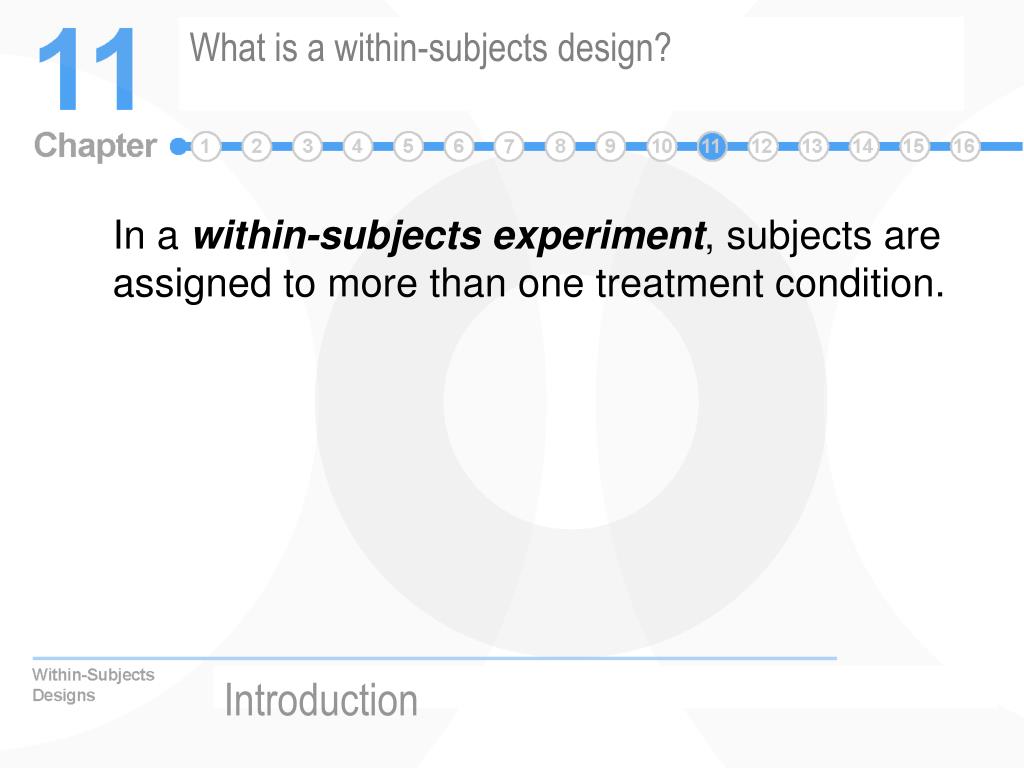Navigate to chapter 15 marker
1024x768 pixels.
pos(914,146)
